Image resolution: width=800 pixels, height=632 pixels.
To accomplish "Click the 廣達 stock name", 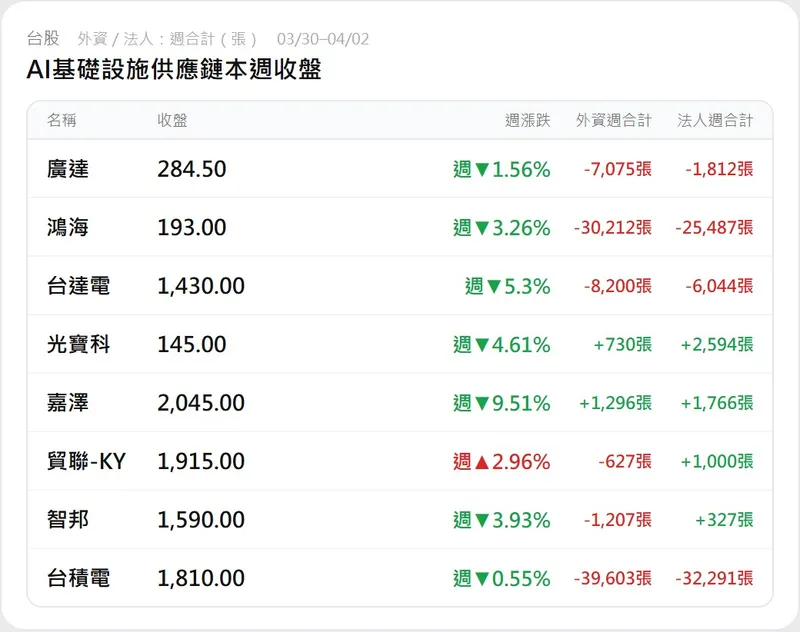I will pos(68,169).
